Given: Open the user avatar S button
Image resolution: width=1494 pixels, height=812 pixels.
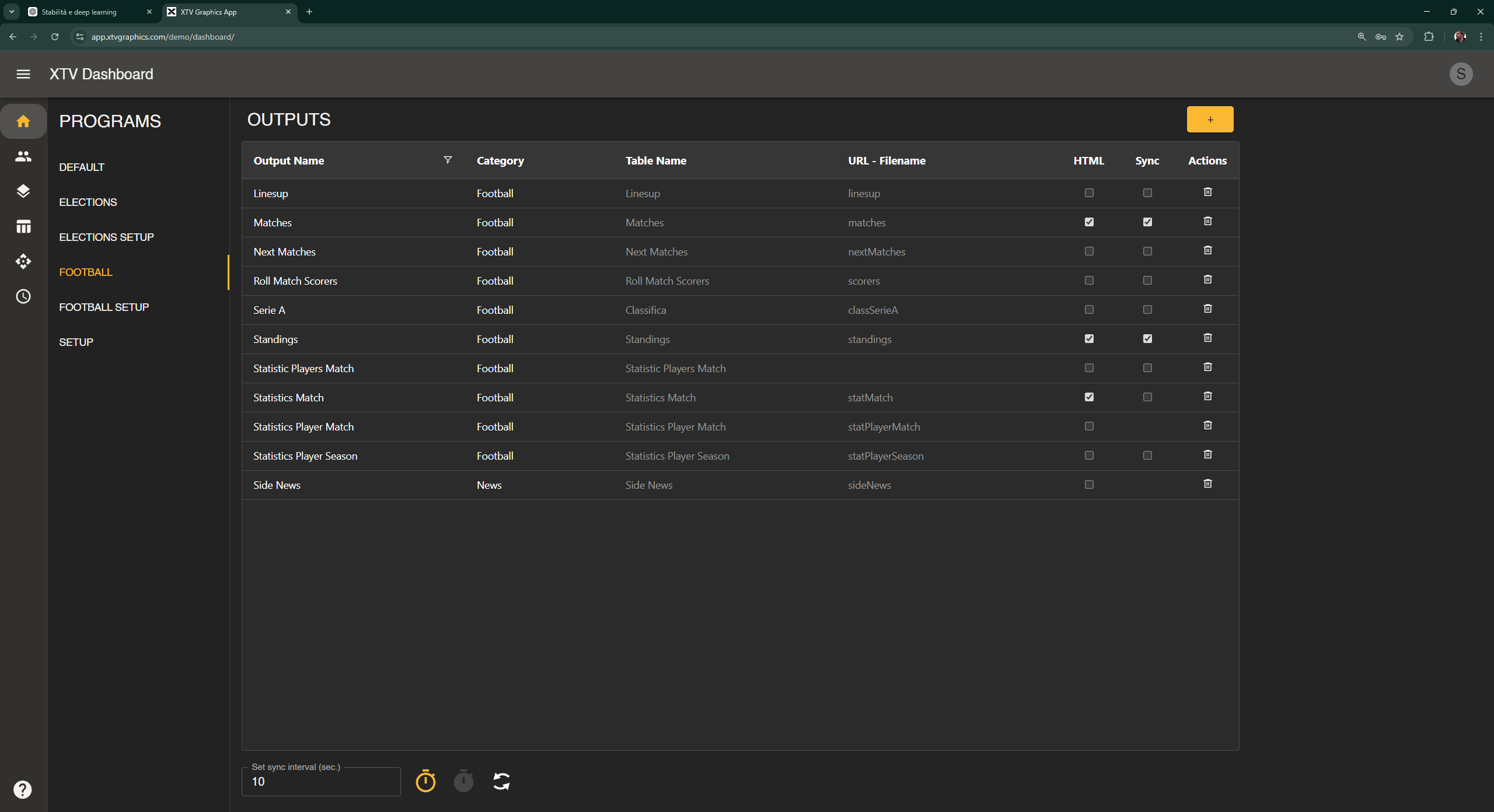Looking at the screenshot, I should pos(1461,74).
